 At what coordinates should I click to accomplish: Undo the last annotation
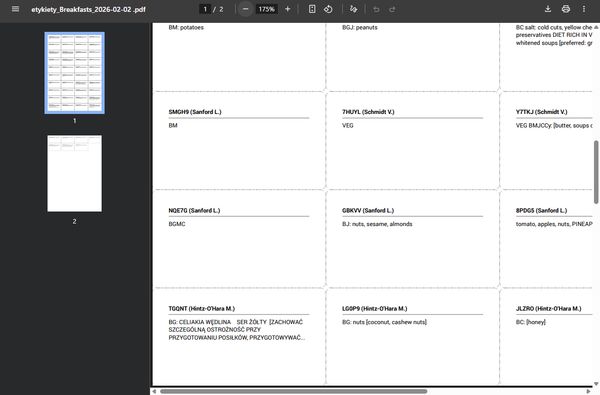[x=376, y=9]
